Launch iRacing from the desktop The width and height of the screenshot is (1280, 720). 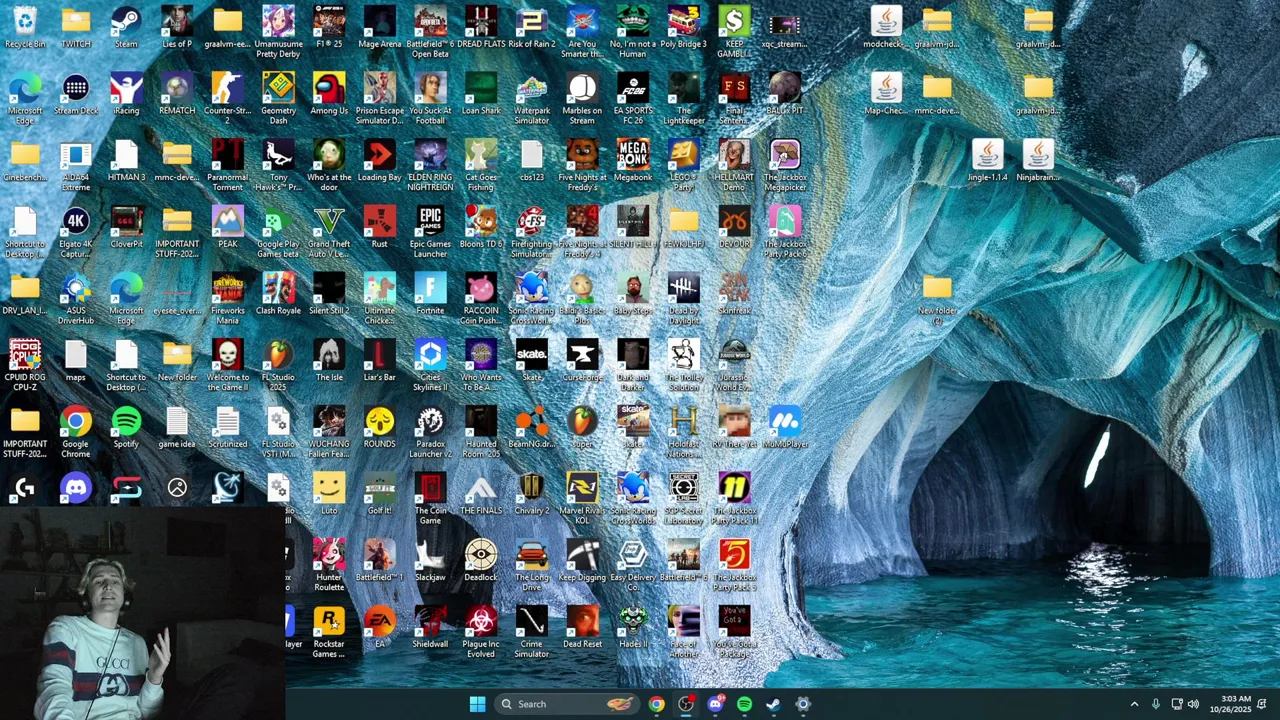[126, 94]
